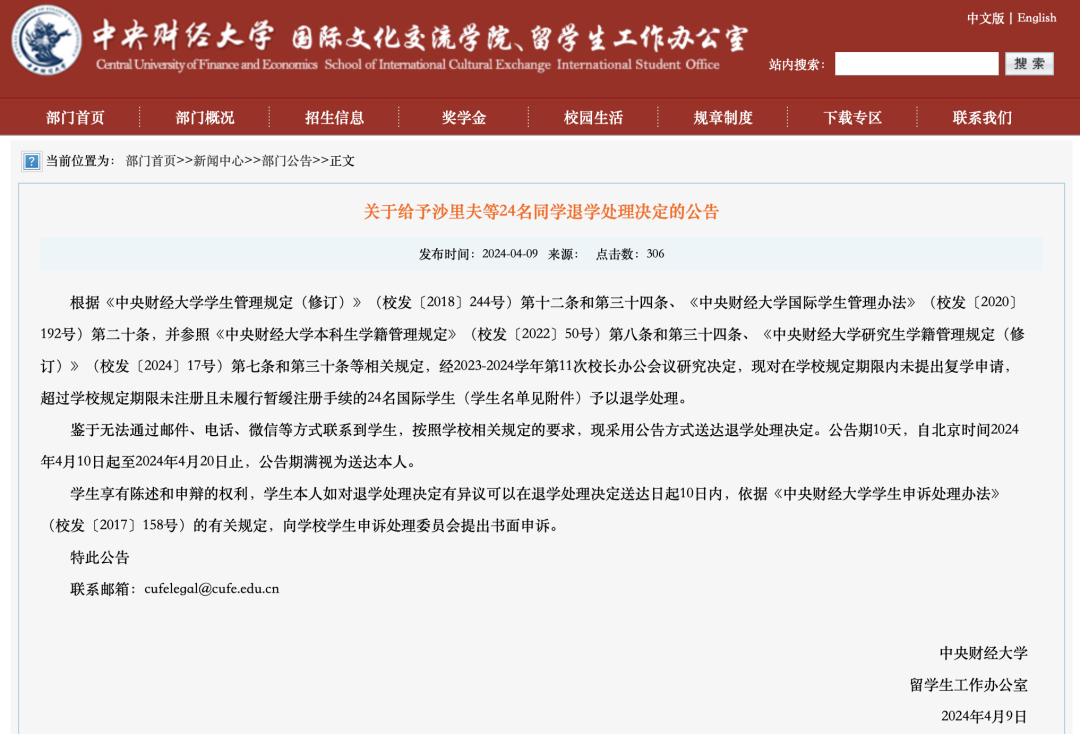Viewport: 1080px width, 734px height.
Task: Click inside the site search input box
Action: click(917, 63)
